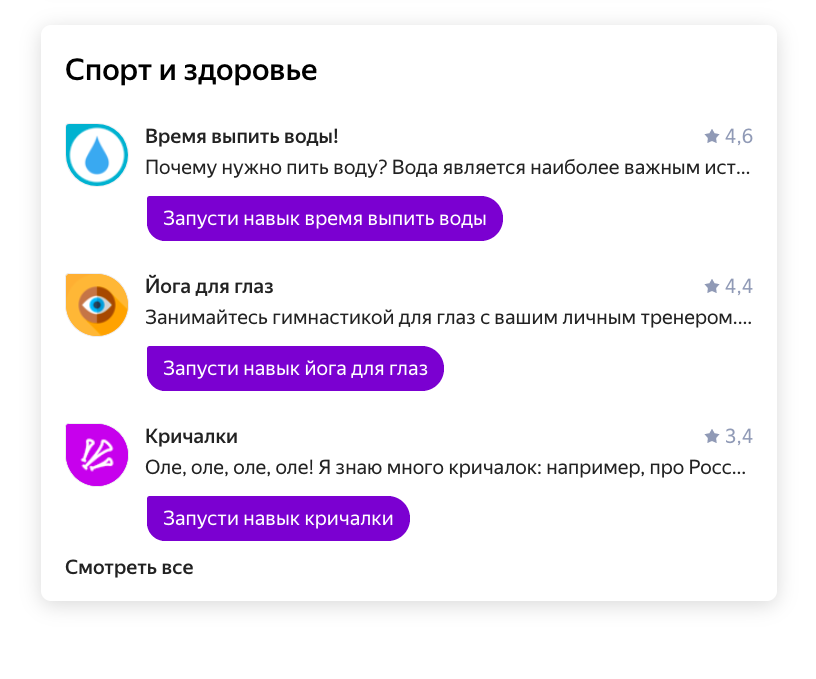
Task: Click description 'Оле, оле, оле, оле!'
Action: [229, 467]
